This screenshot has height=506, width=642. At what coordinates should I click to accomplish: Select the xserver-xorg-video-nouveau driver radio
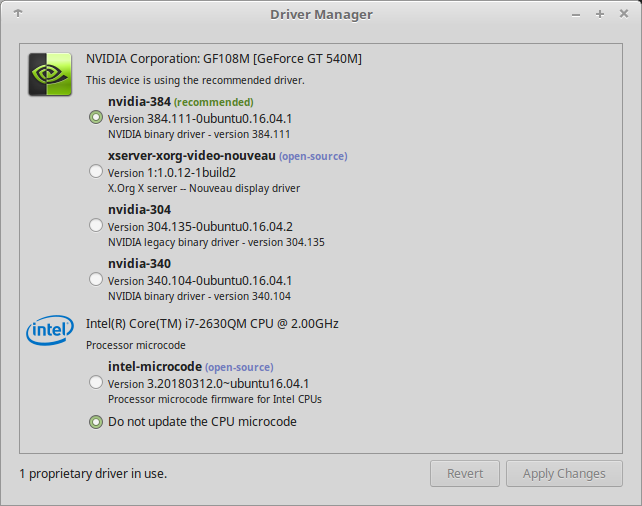(x=96, y=171)
